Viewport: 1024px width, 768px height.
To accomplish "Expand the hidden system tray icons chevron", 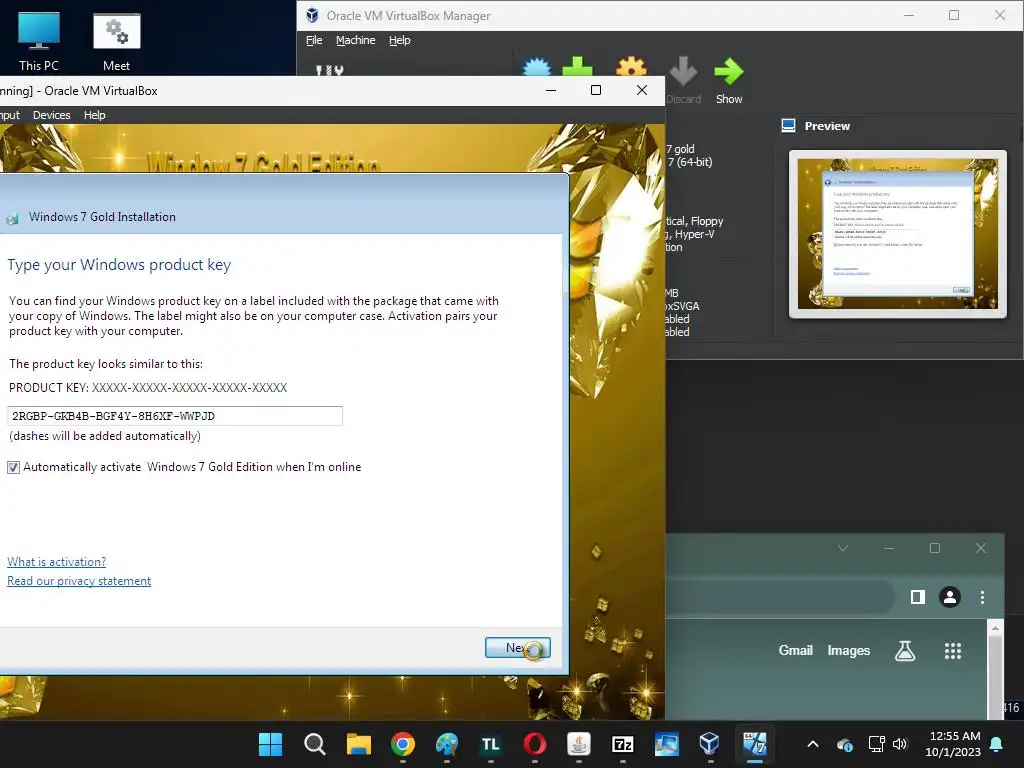I will (813, 744).
